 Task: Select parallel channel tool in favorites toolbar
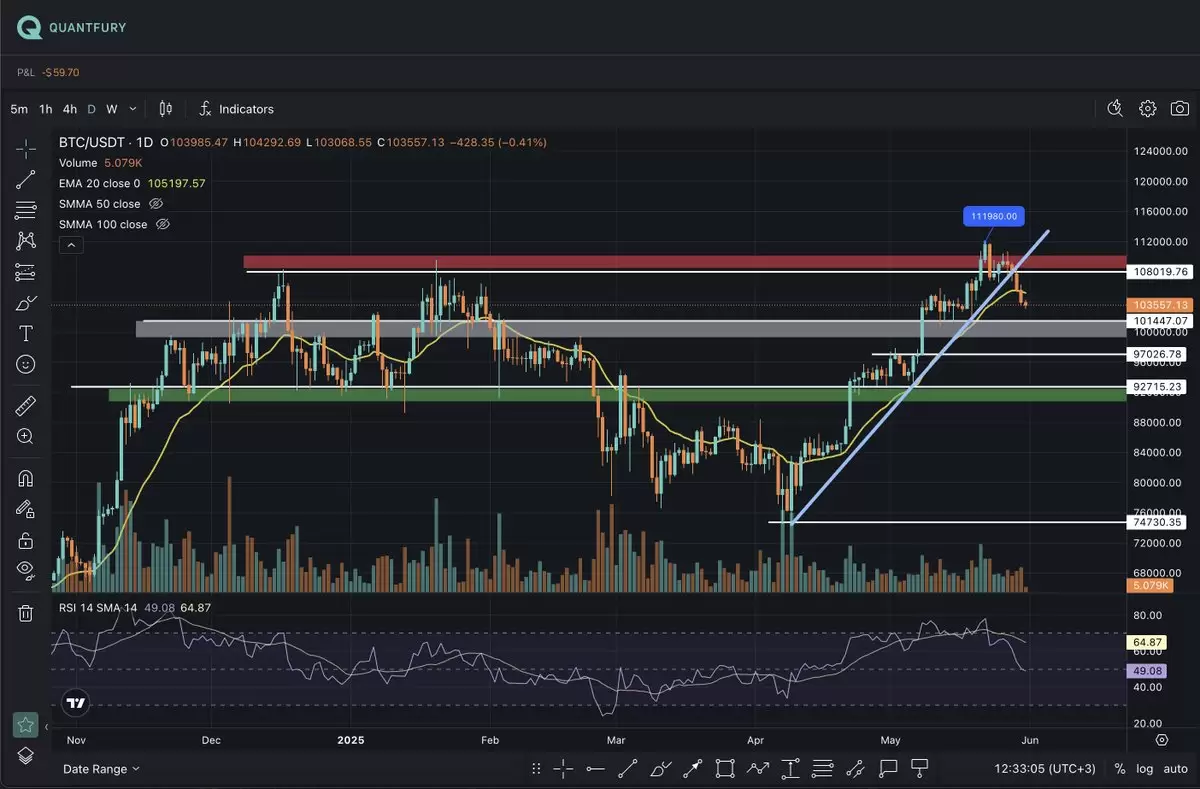click(x=855, y=768)
